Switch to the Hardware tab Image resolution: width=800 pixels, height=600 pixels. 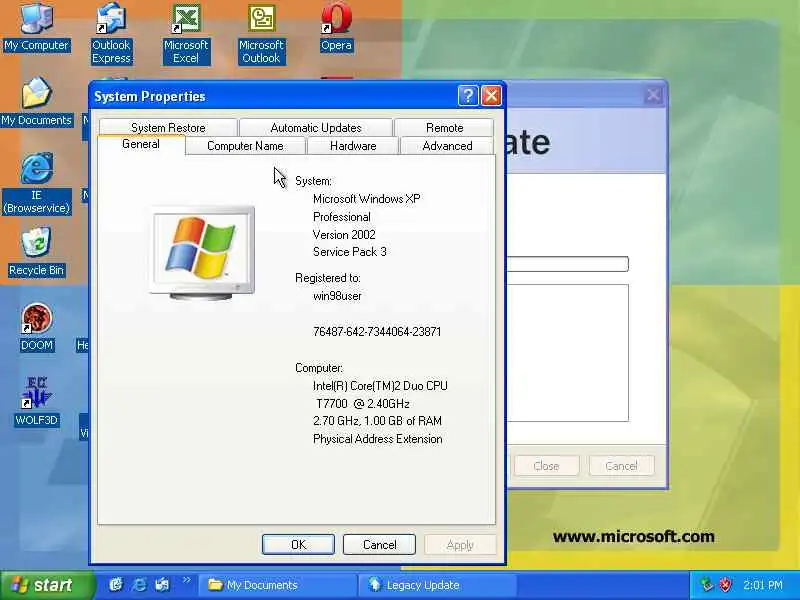(353, 146)
